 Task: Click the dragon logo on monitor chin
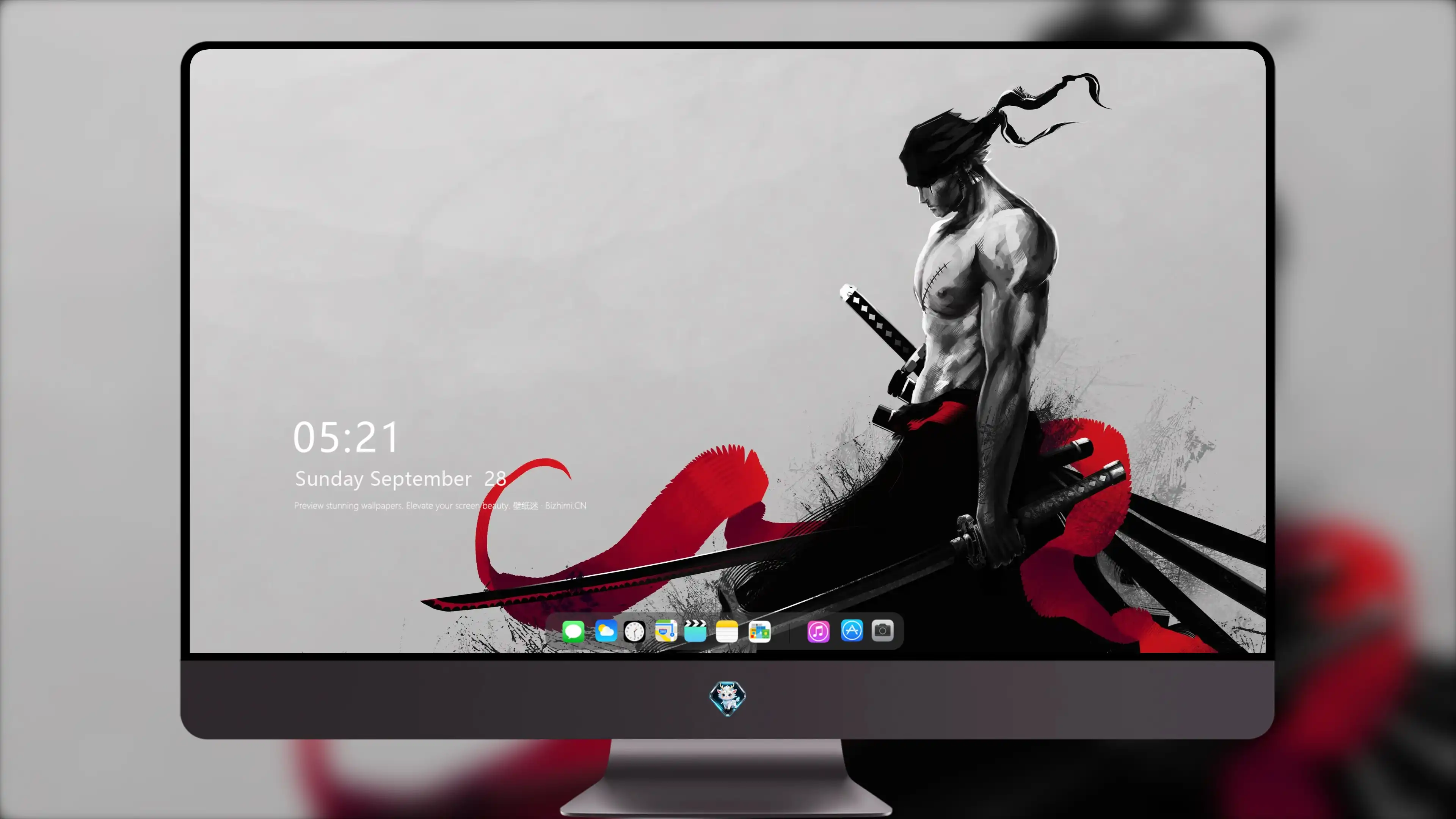(728, 698)
